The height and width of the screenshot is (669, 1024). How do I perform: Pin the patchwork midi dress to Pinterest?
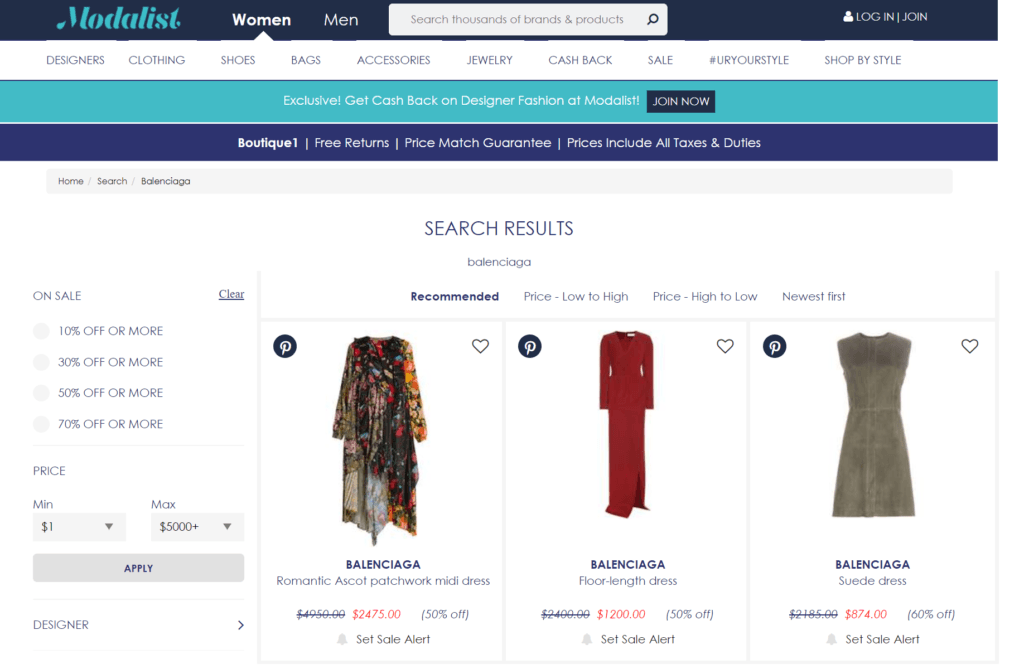click(x=285, y=346)
